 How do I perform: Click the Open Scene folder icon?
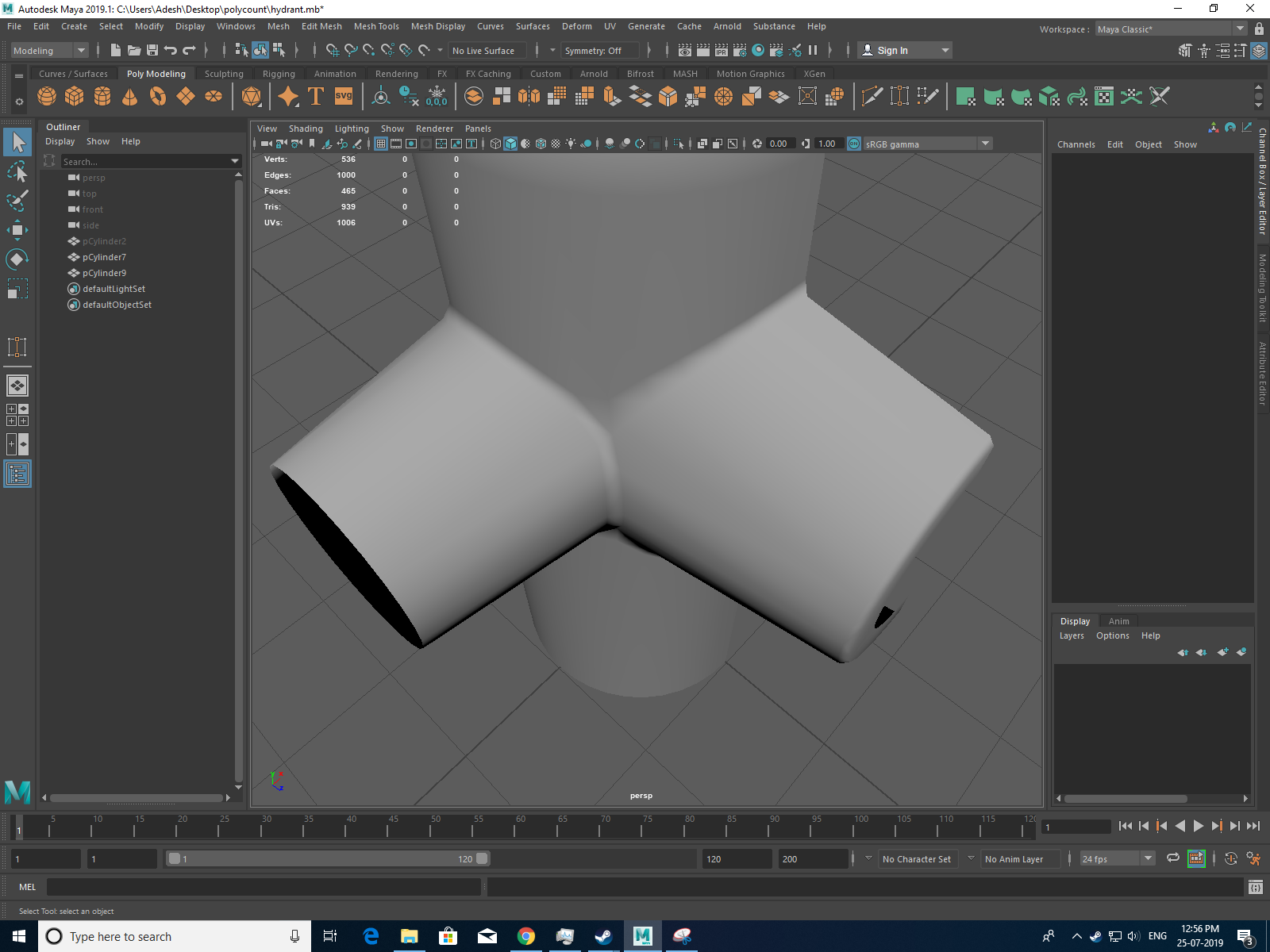134,50
